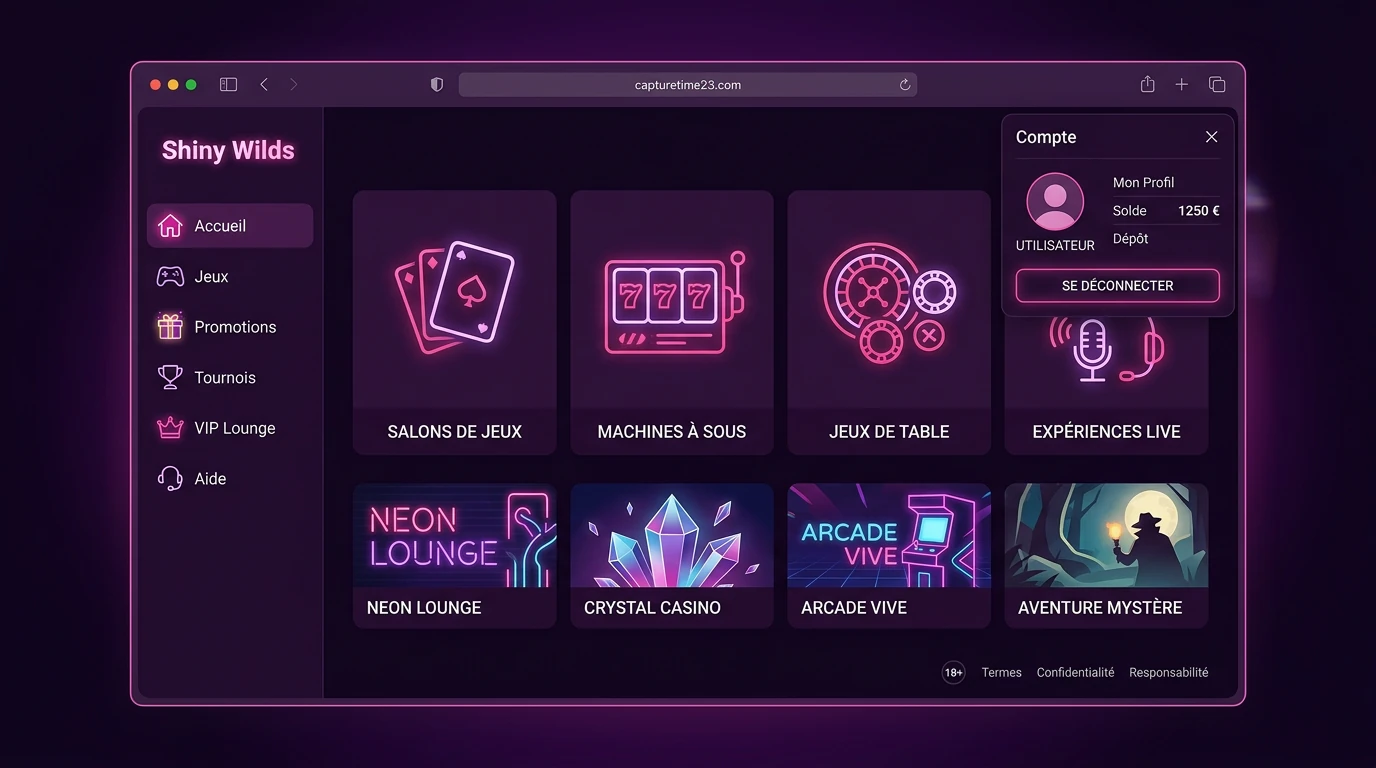Open the Crystal Casino game tile
This screenshot has width=1376, height=768.
point(672,556)
